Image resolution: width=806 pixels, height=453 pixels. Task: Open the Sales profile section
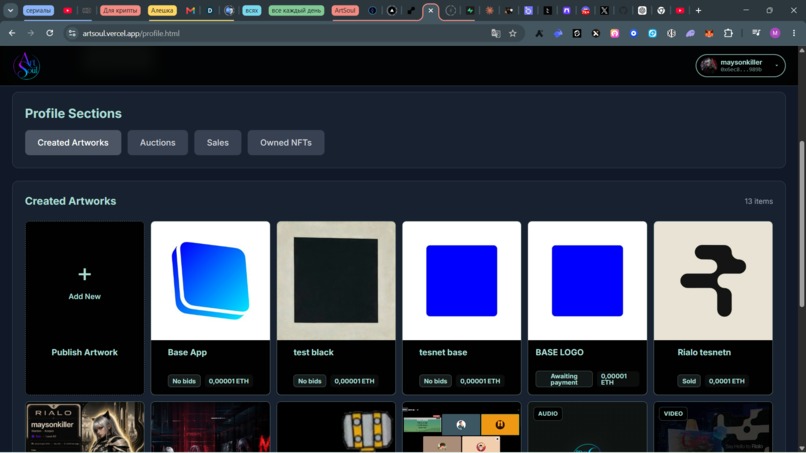(x=217, y=142)
